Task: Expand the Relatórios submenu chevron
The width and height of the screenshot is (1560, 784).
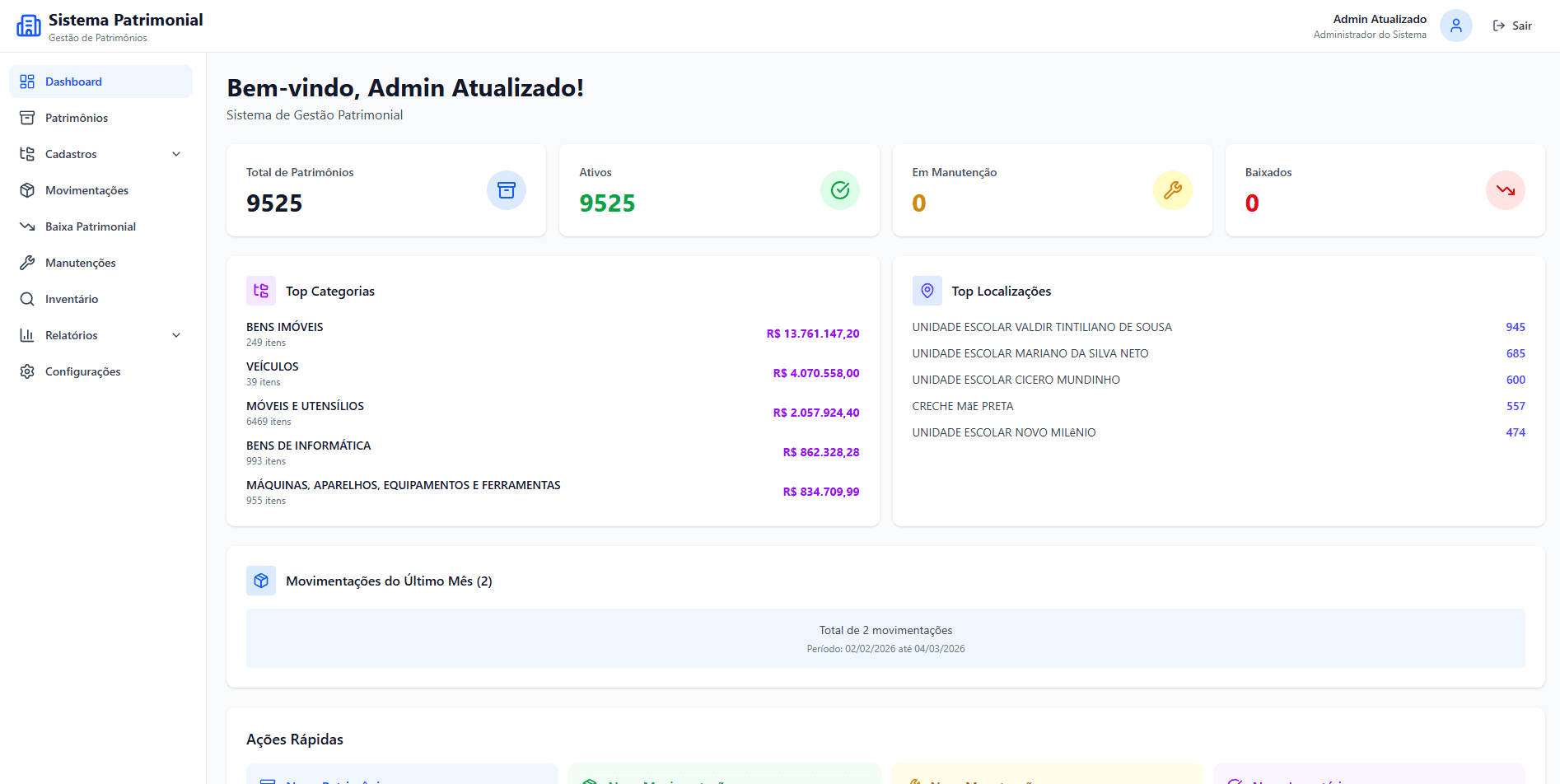Action: [176, 335]
